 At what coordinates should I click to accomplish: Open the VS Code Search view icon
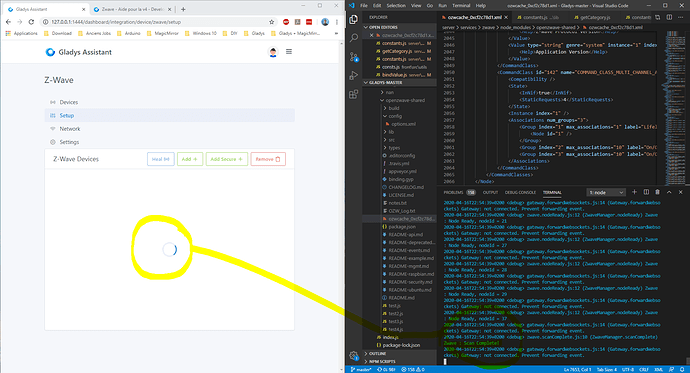click(x=353, y=38)
